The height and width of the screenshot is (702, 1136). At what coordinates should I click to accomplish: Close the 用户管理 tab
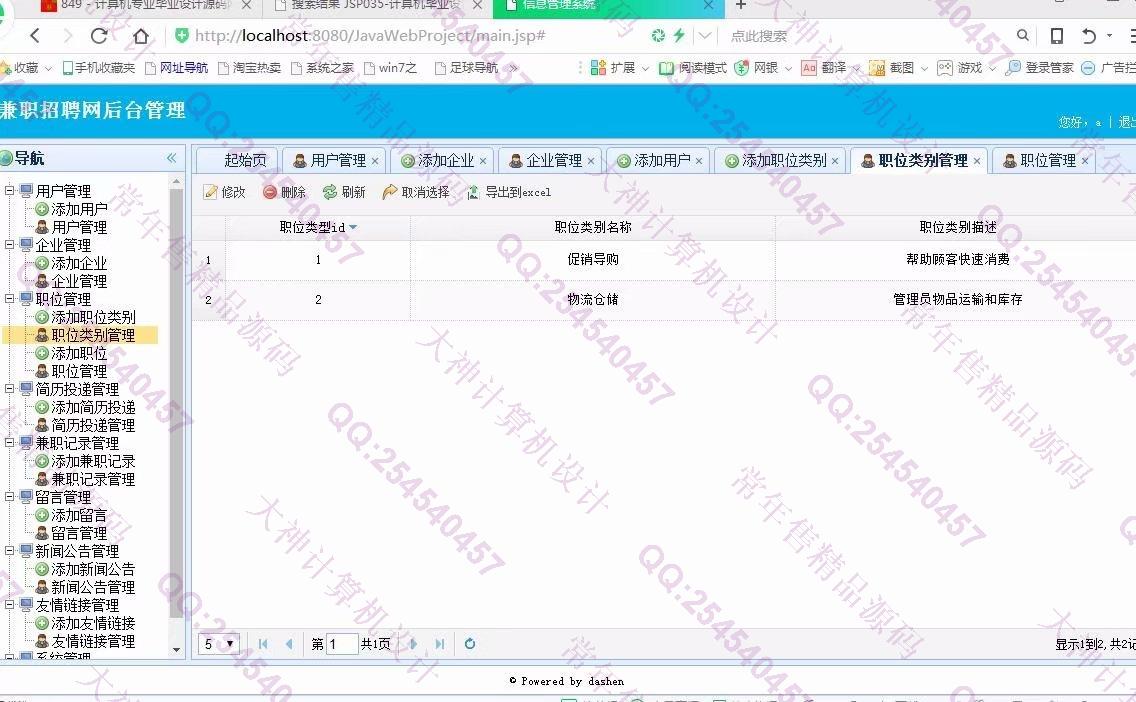pos(375,161)
